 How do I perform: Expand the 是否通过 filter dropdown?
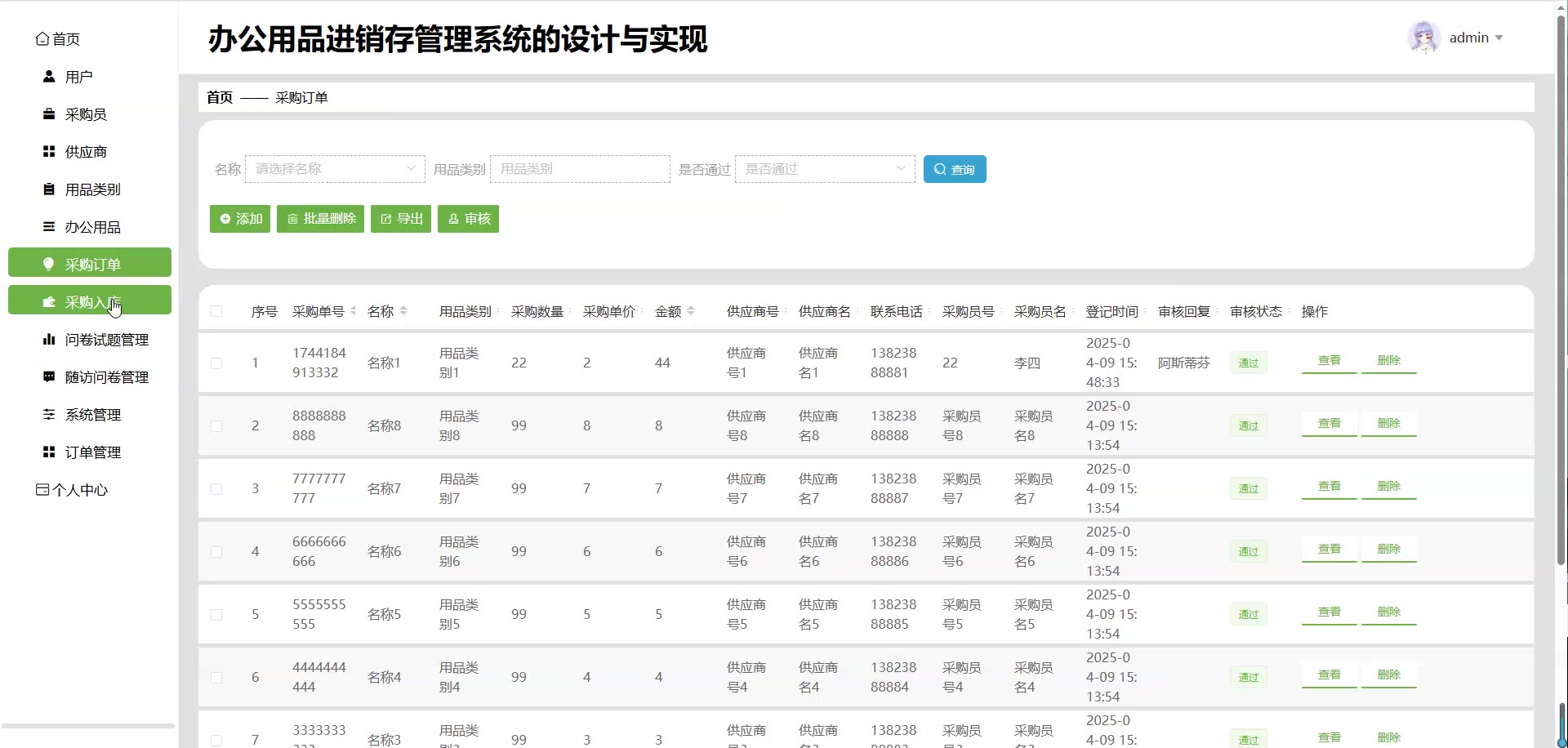[825, 169]
